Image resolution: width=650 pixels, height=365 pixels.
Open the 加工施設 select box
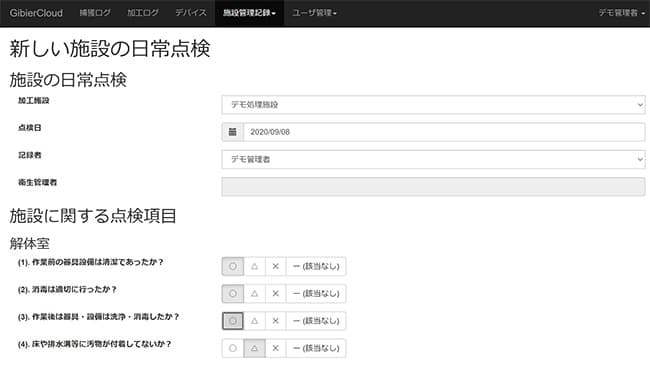click(433, 105)
